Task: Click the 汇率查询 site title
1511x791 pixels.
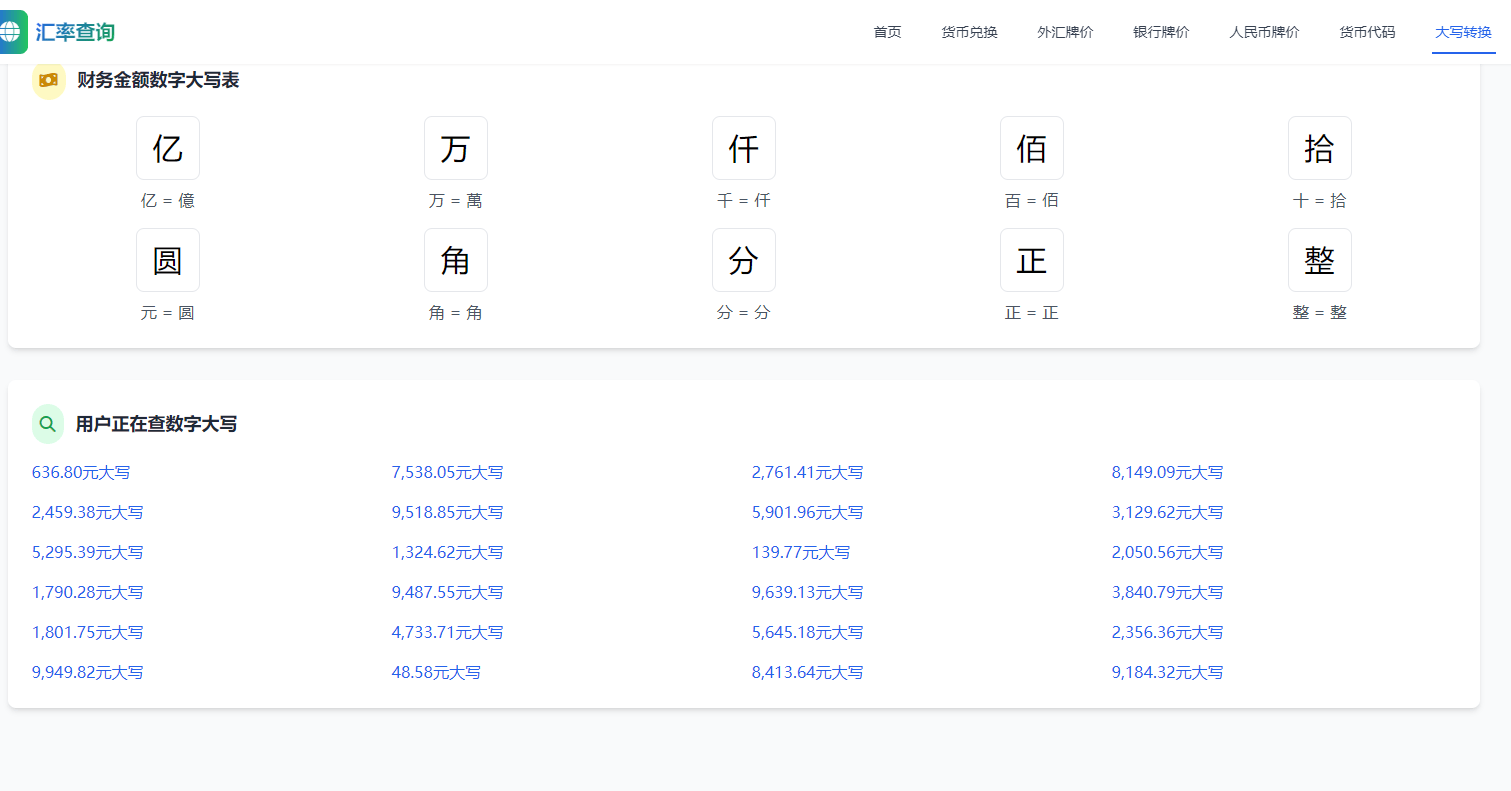Action: tap(75, 32)
